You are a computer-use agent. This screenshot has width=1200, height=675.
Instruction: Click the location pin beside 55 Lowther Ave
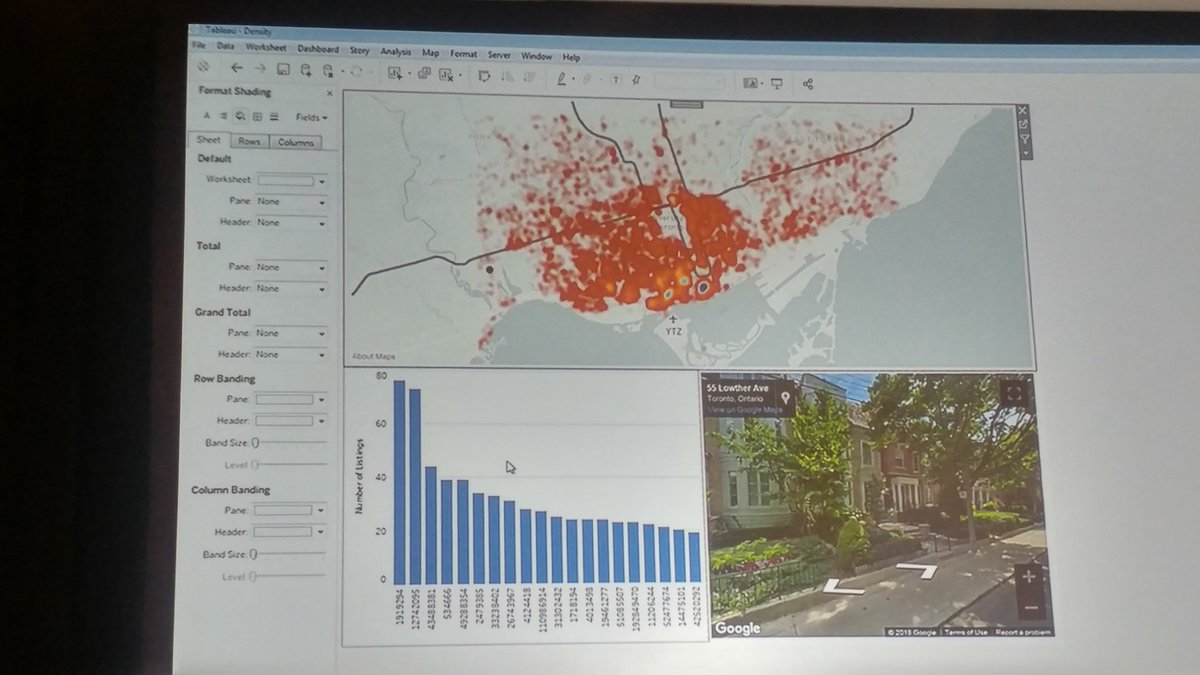click(786, 398)
